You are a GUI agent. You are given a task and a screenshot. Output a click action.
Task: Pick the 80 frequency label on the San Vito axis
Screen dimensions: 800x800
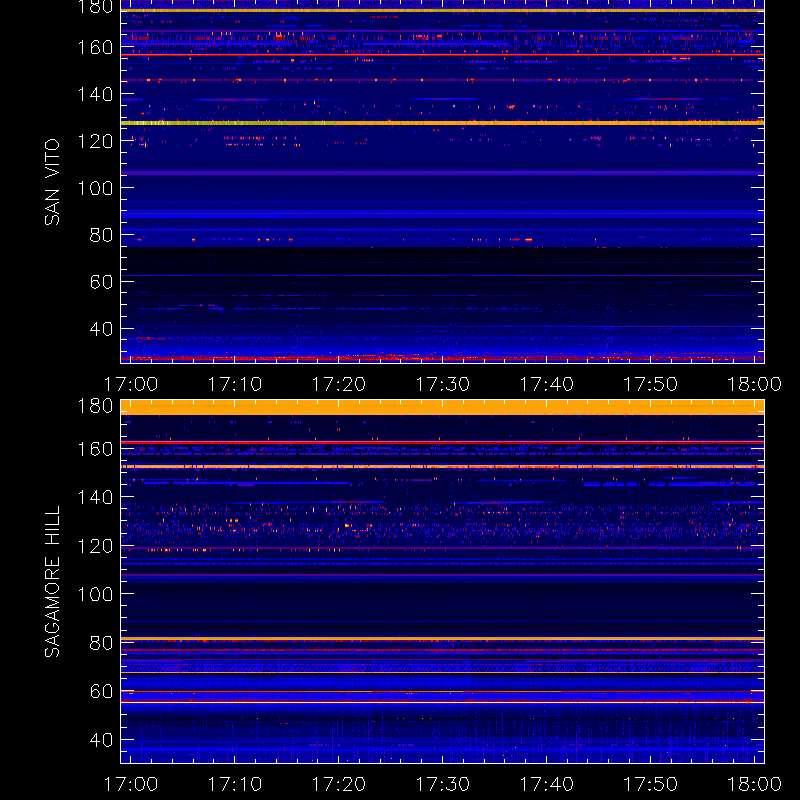click(x=101, y=235)
